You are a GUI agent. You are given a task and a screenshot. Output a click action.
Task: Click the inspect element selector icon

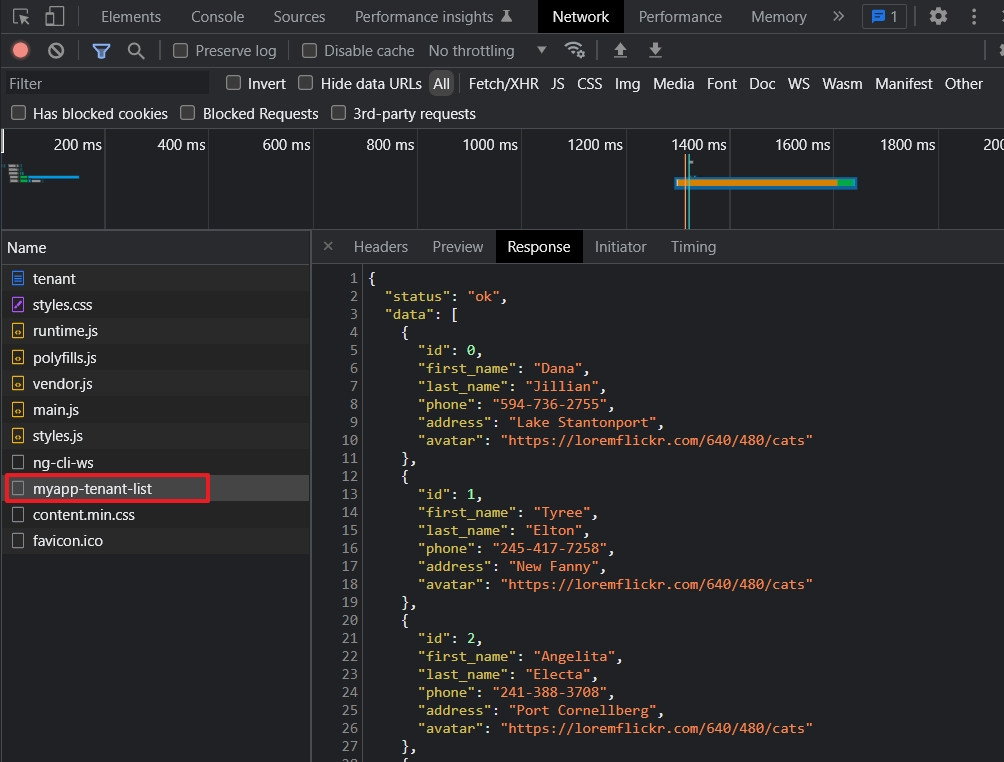click(21, 17)
